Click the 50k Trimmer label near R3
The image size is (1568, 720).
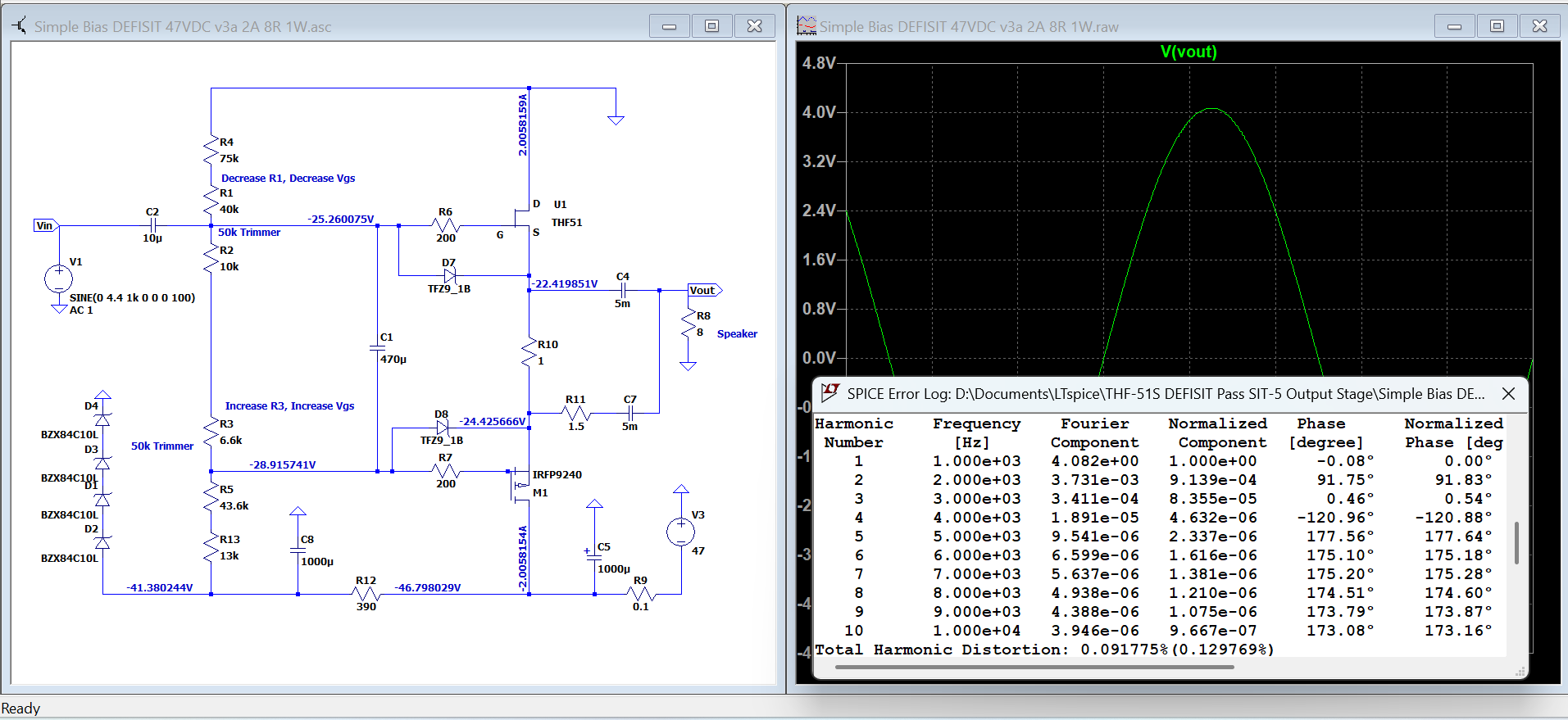(162, 446)
